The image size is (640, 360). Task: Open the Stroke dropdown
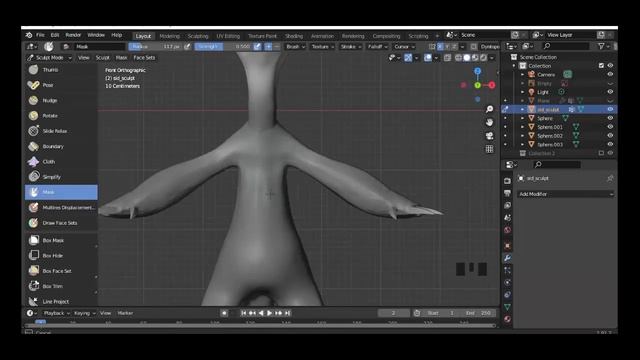351,47
